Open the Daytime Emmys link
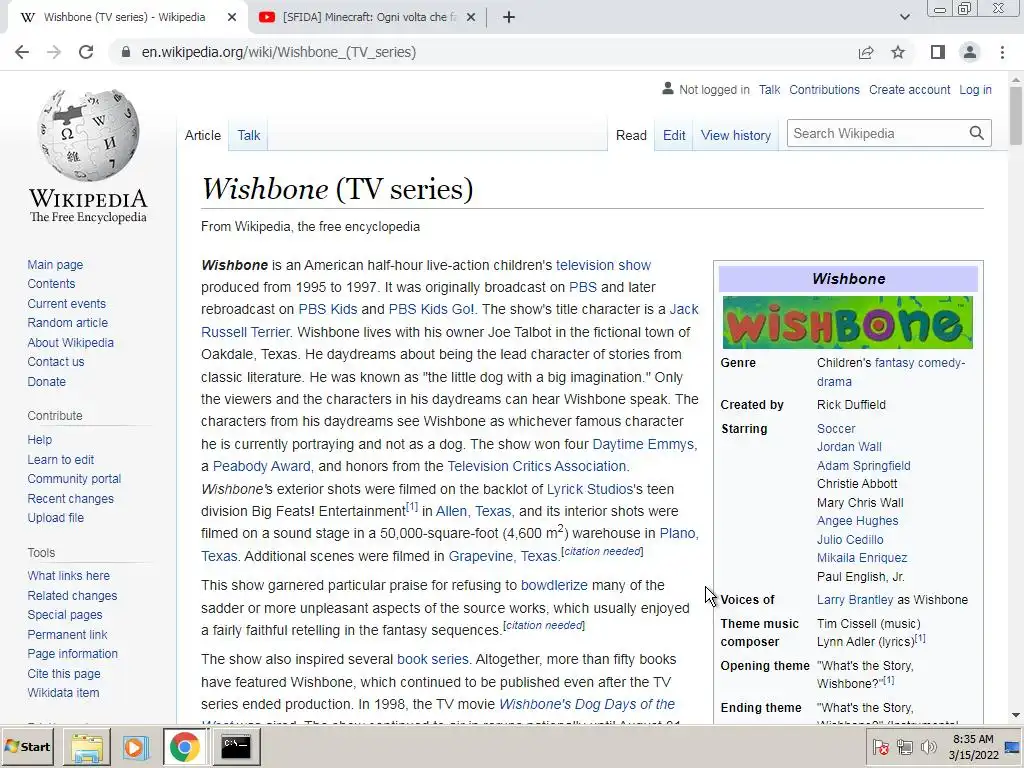Viewport: 1024px width, 768px height. 643,444
